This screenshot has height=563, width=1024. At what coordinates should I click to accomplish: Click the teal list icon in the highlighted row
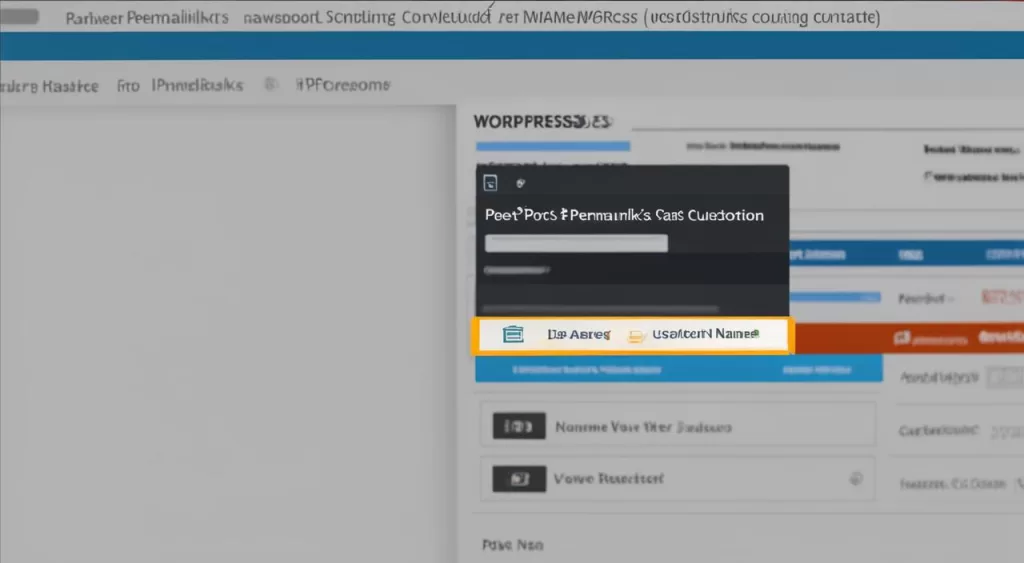pos(513,334)
